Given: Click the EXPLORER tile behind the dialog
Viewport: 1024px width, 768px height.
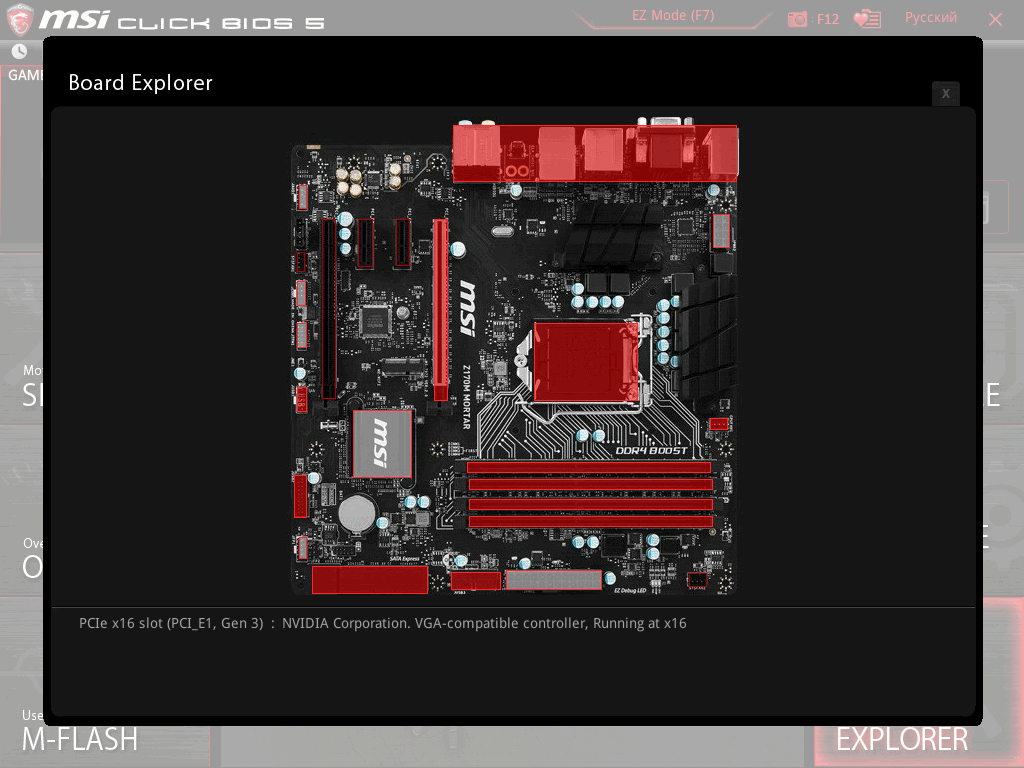Looking at the screenshot, I should tap(902, 740).
